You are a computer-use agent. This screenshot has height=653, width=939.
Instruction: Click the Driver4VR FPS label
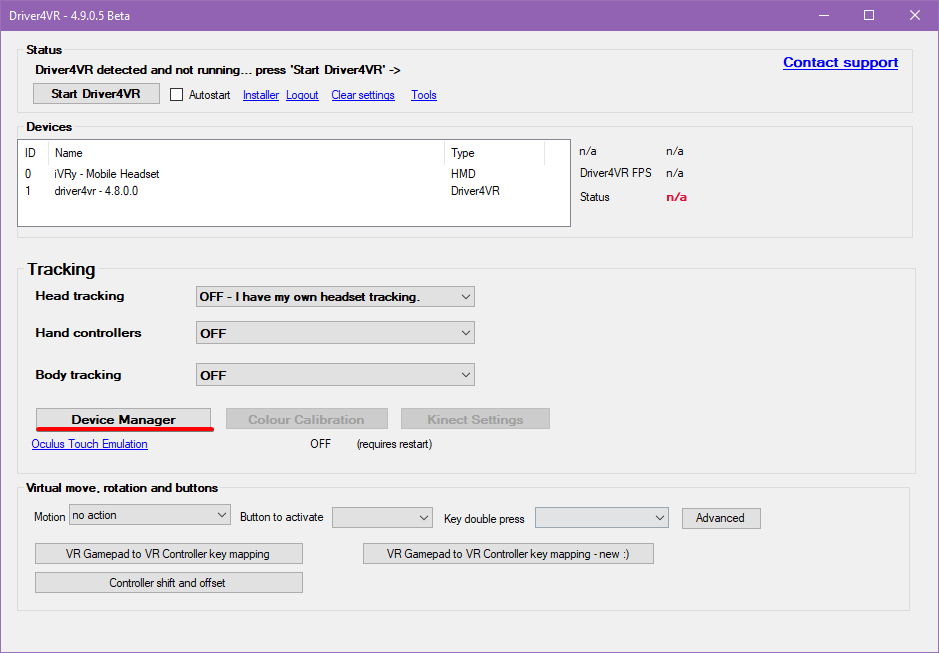[616, 173]
